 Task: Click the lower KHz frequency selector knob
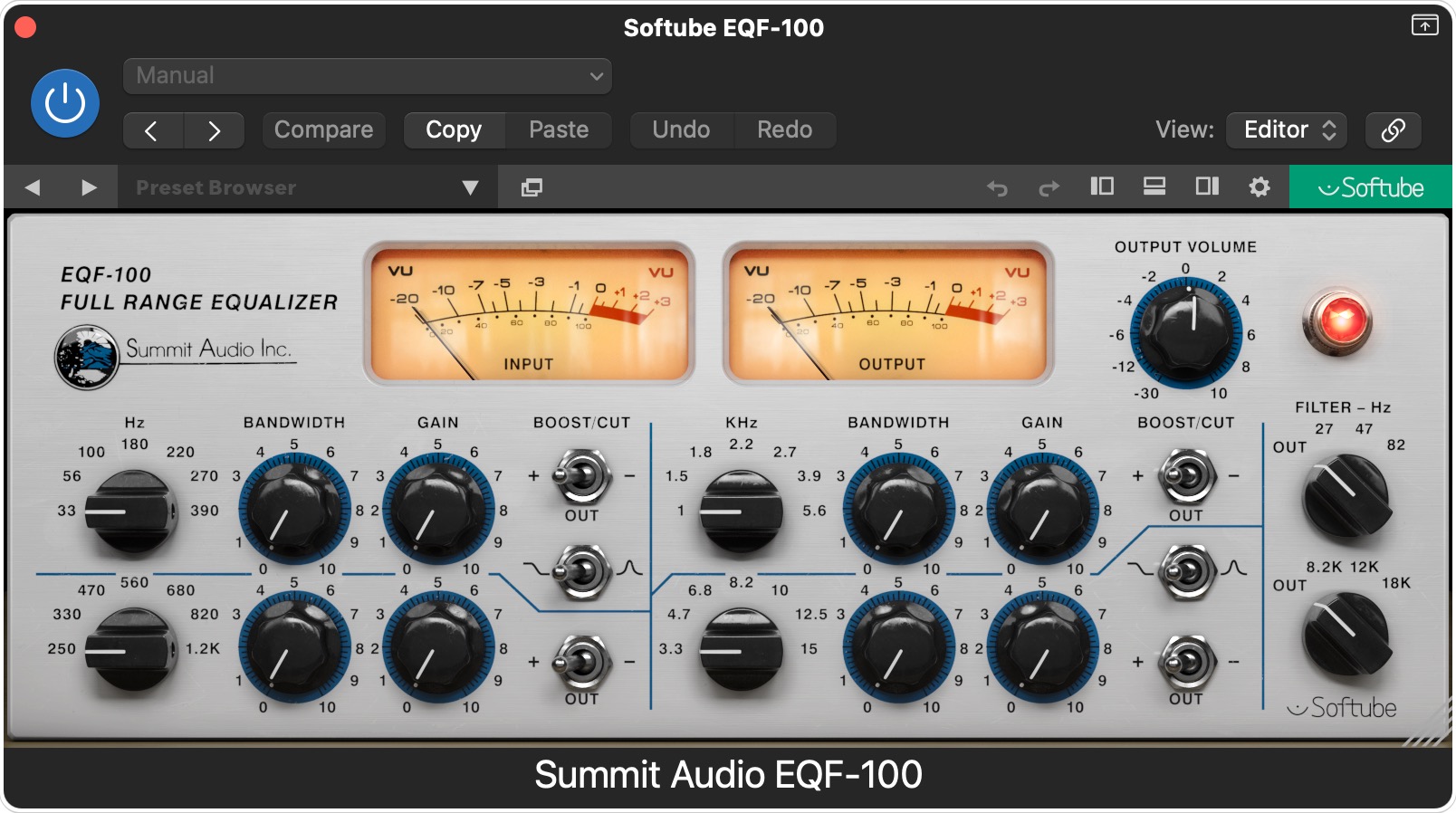pos(741,650)
